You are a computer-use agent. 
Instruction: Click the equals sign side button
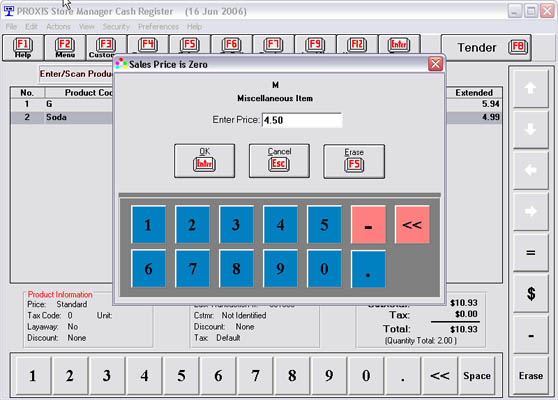[x=530, y=253]
